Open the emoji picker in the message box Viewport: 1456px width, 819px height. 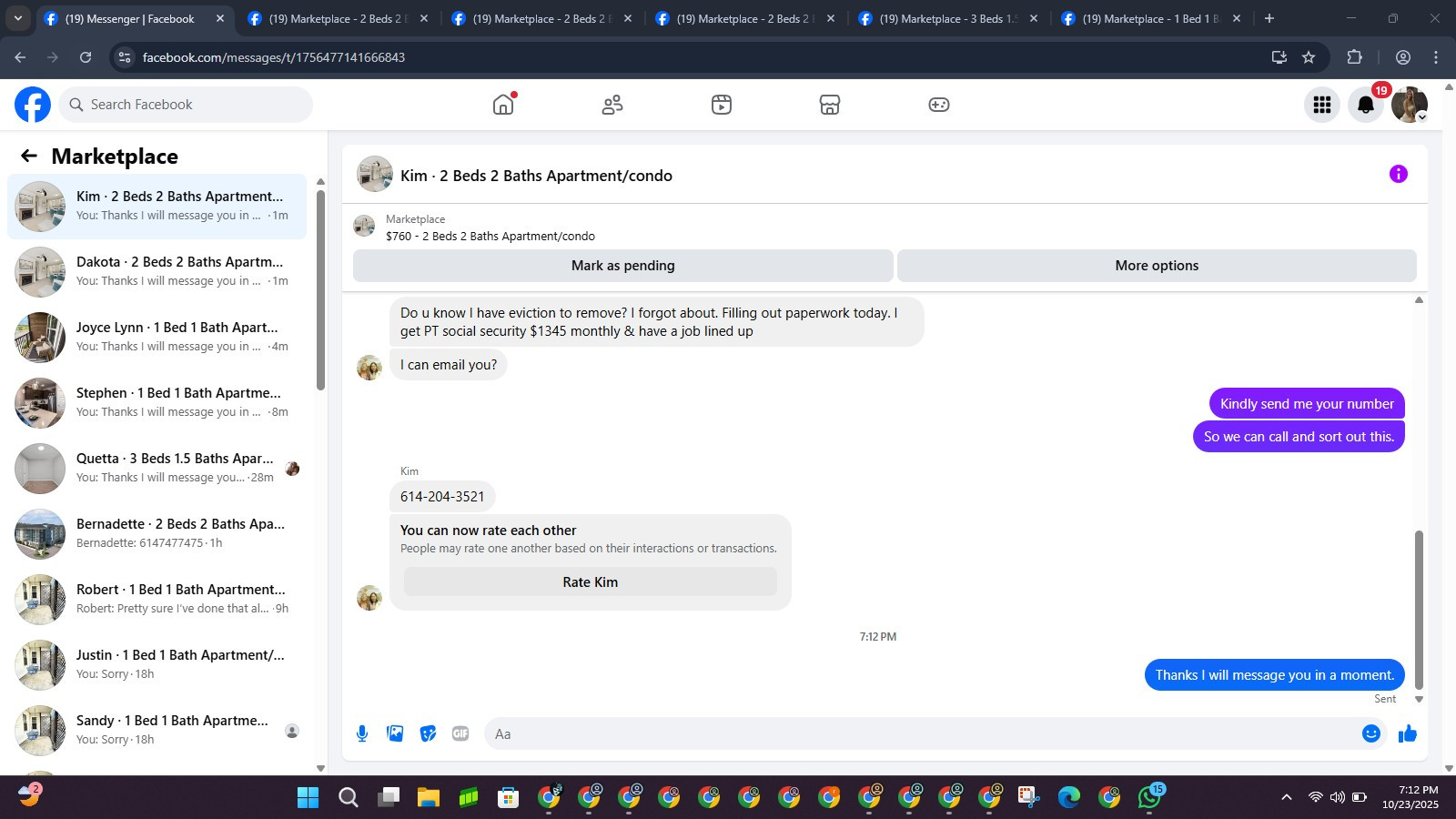point(1371,733)
